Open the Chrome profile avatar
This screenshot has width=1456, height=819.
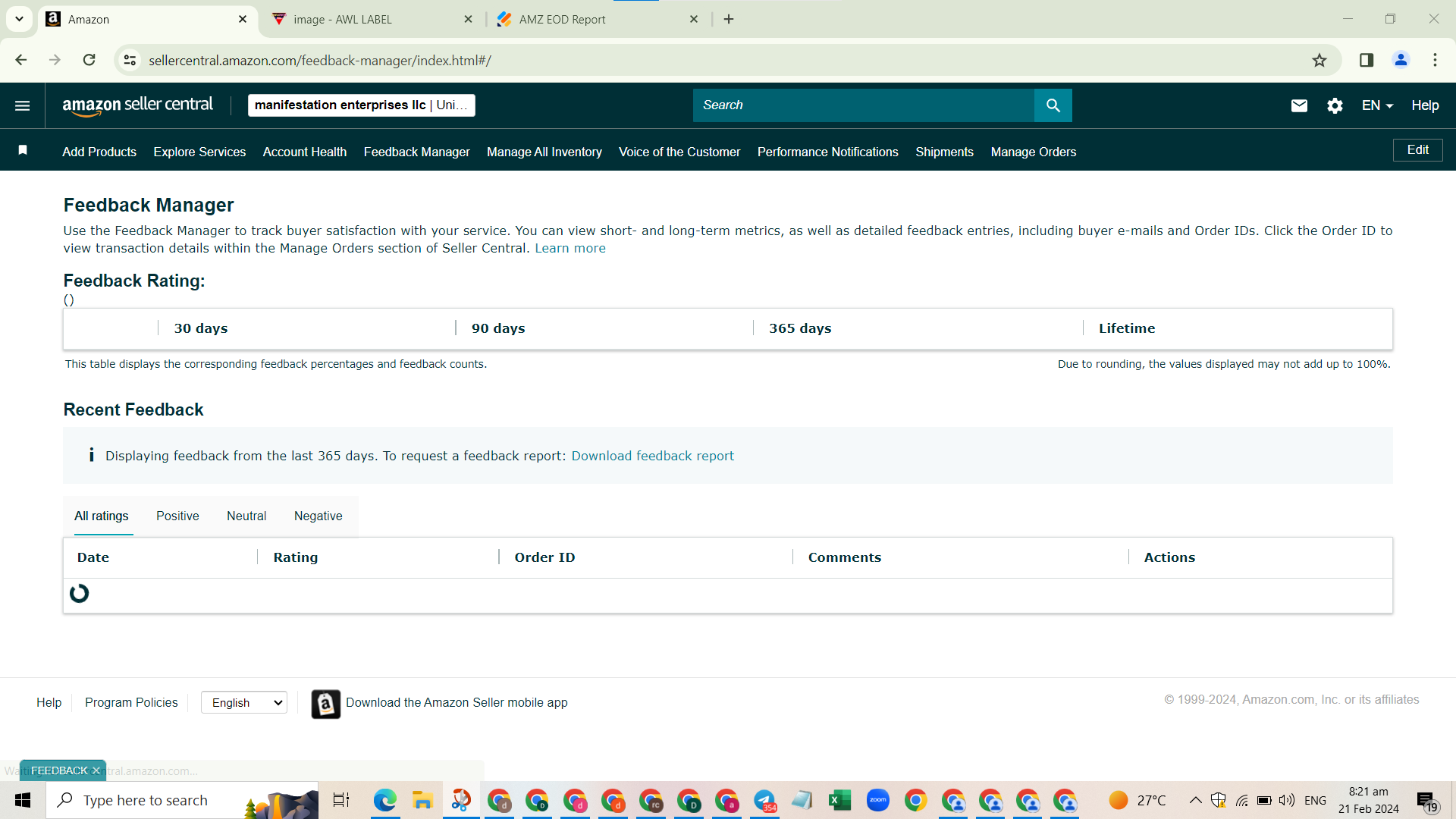point(1401,61)
